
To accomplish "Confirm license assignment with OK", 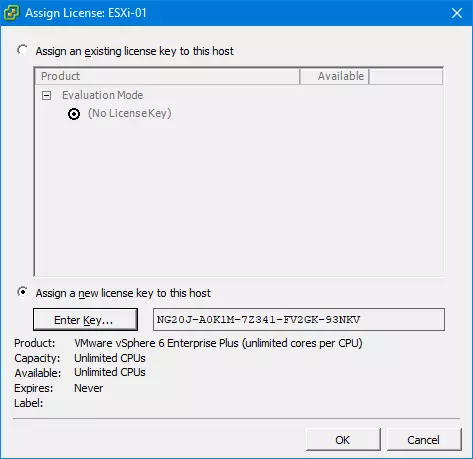I will (343, 440).
